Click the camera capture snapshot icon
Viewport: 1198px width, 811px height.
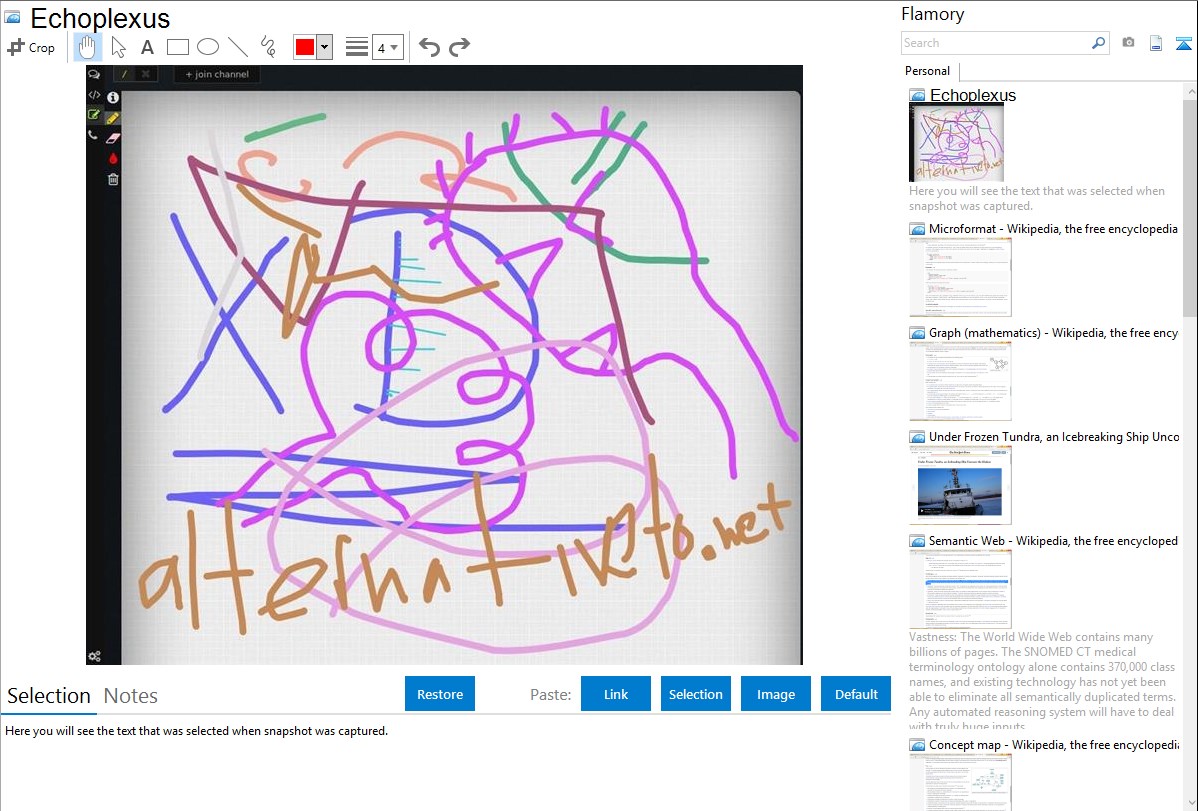[x=1128, y=43]
